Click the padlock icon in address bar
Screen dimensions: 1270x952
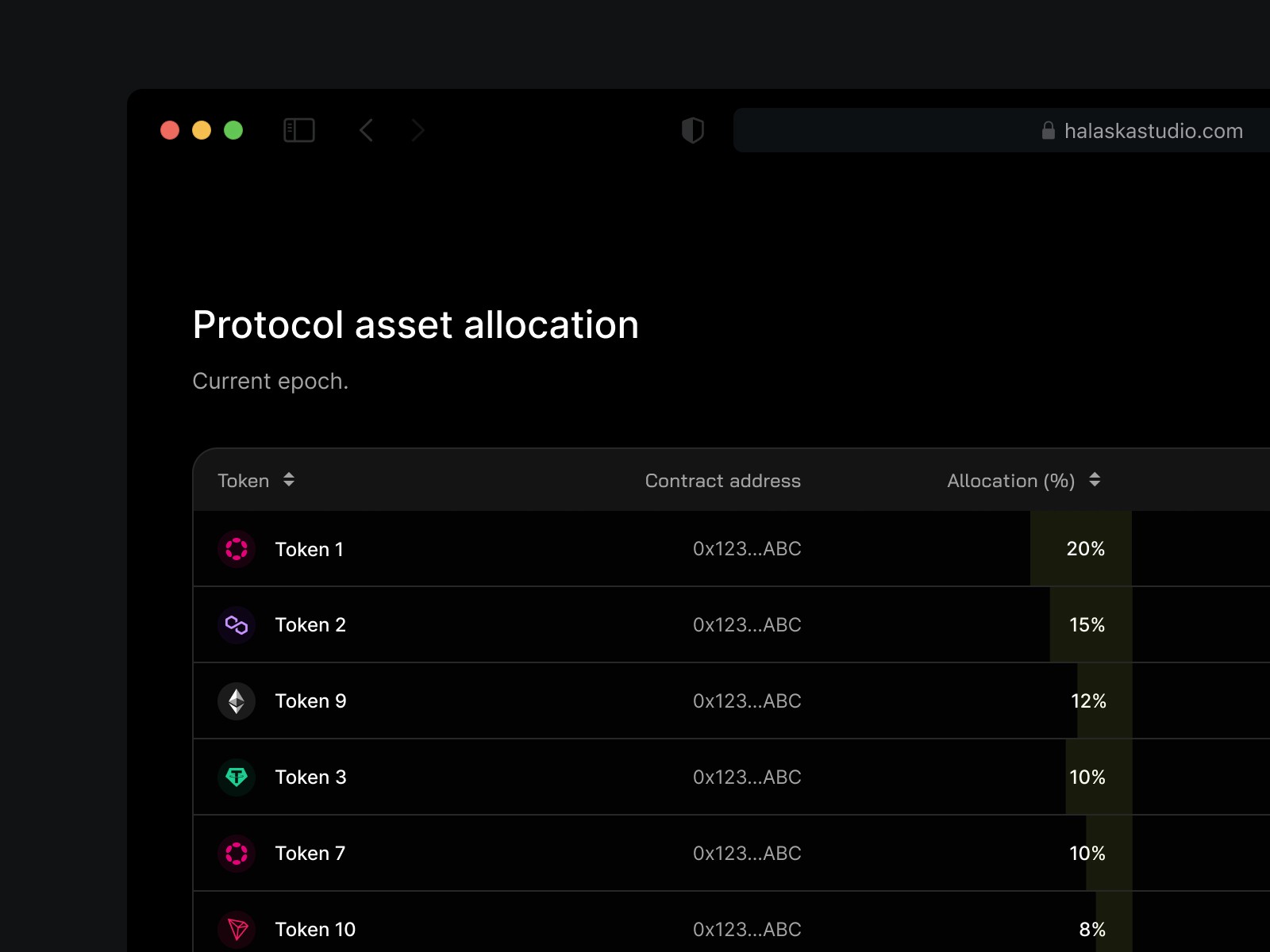click(x=1049, y=130)
